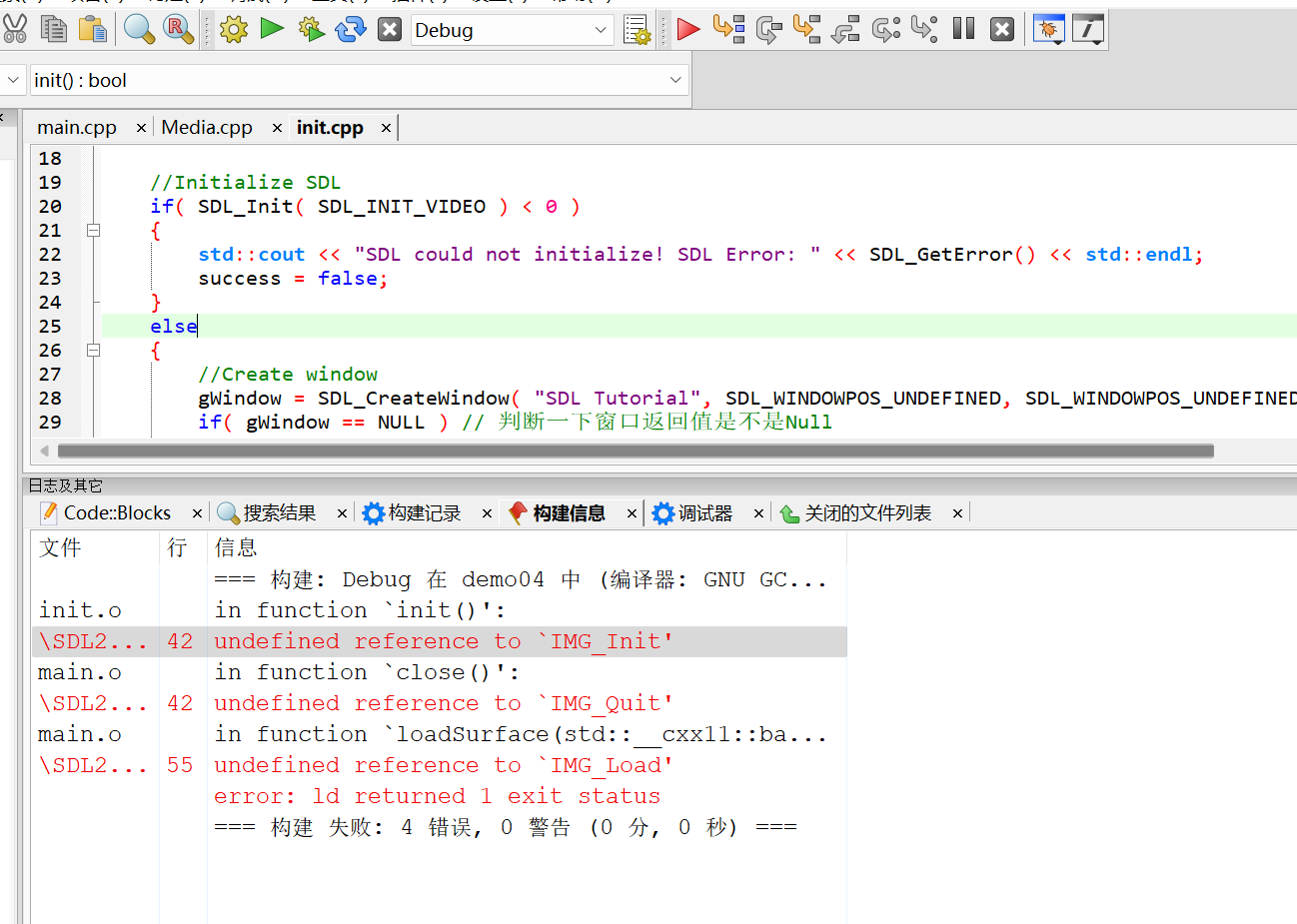Open the Debug build target dropdown
The image size is (1297, 924).
click(x=510, y=30)
